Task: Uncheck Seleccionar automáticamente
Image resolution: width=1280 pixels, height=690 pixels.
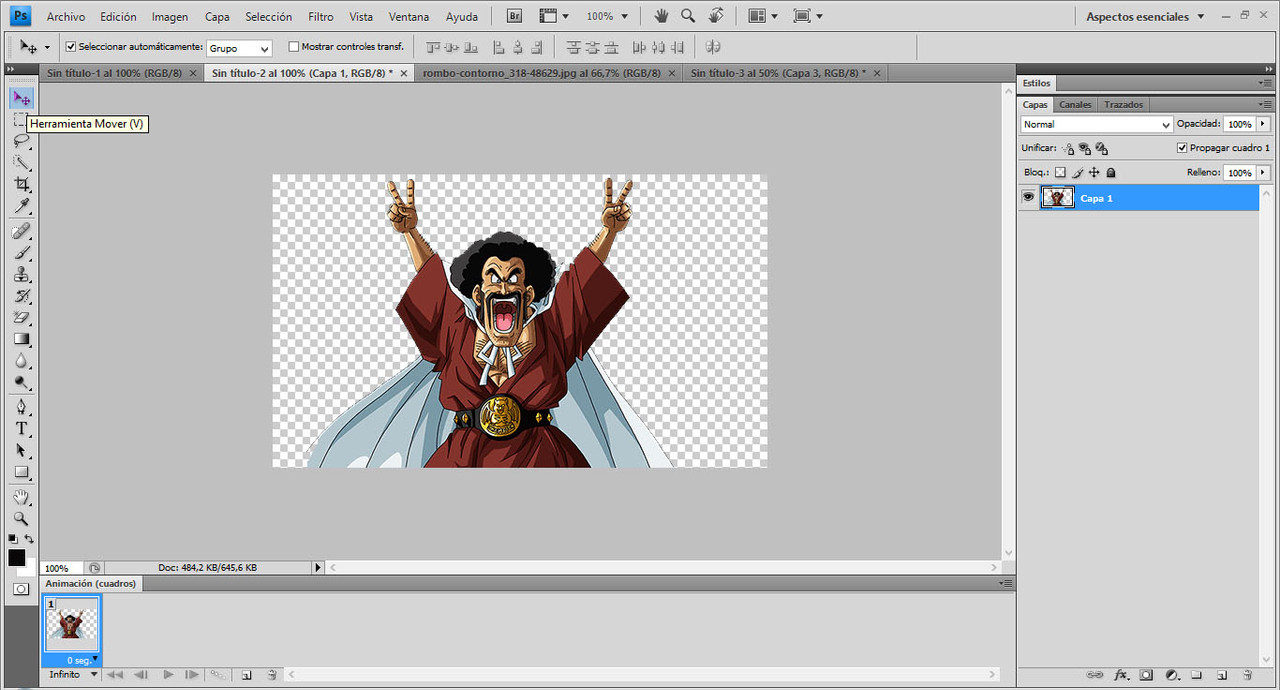Action: tap(71, 46)
